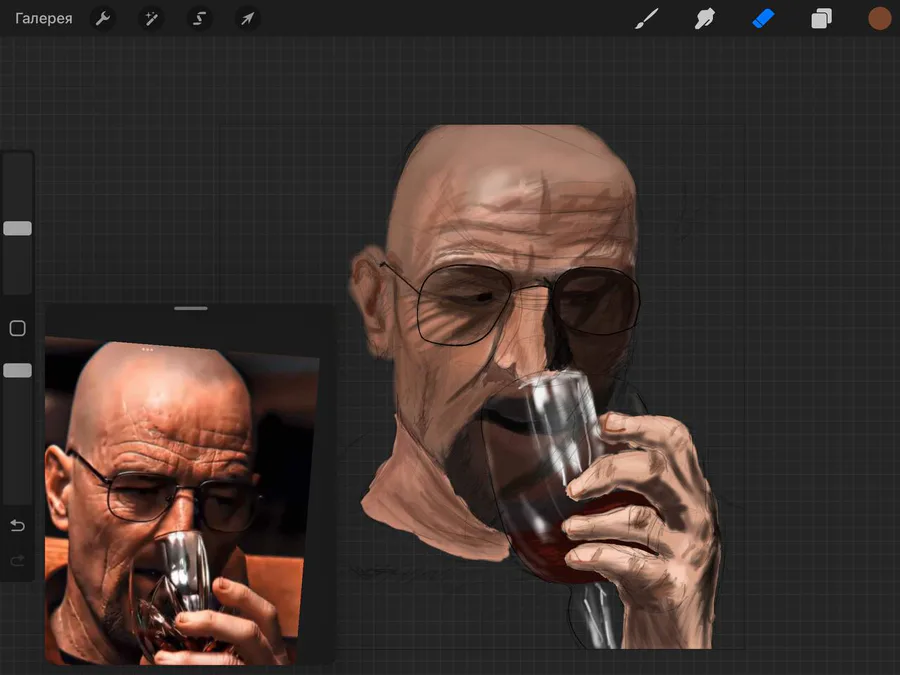The image size is (900, 675).
Task: Open the Layers panel
Action: [821, 18]
